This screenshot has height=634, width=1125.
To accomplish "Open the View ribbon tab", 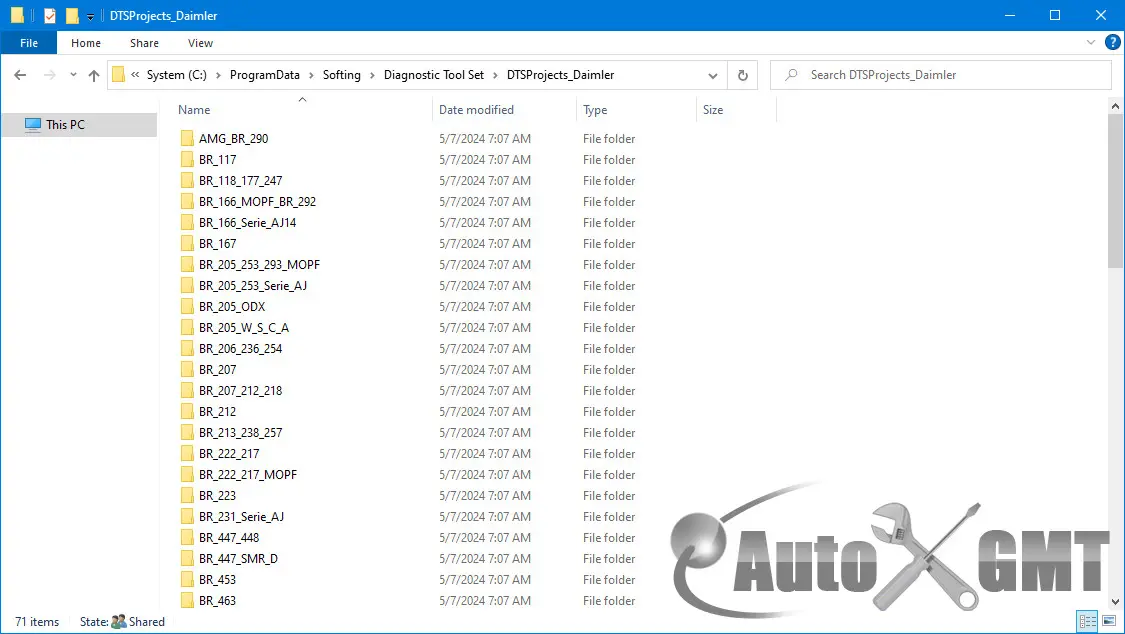I will tap(200, 43).
